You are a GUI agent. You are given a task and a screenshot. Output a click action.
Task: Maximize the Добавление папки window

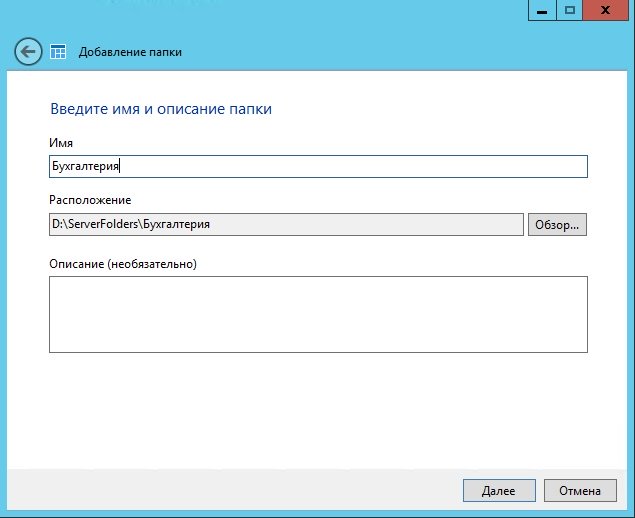click(x=569, y=10)
